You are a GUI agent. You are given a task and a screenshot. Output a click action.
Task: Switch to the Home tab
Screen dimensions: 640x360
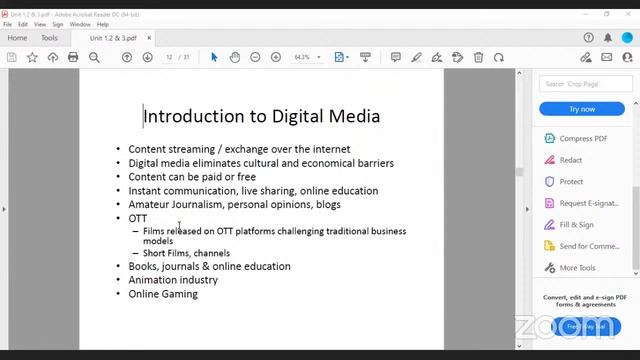pos(17,38)
